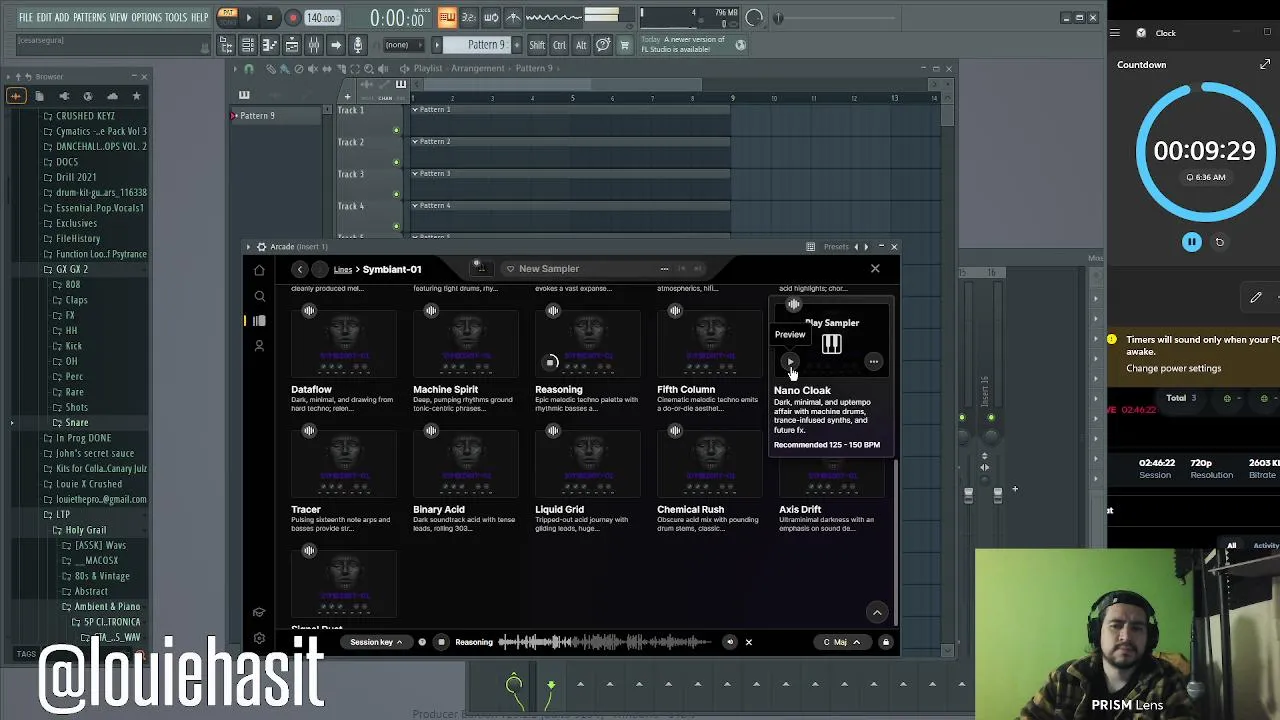Go back in Arcade browser
This screenshot has width=1280, height=720.
[x=299, y=269]
